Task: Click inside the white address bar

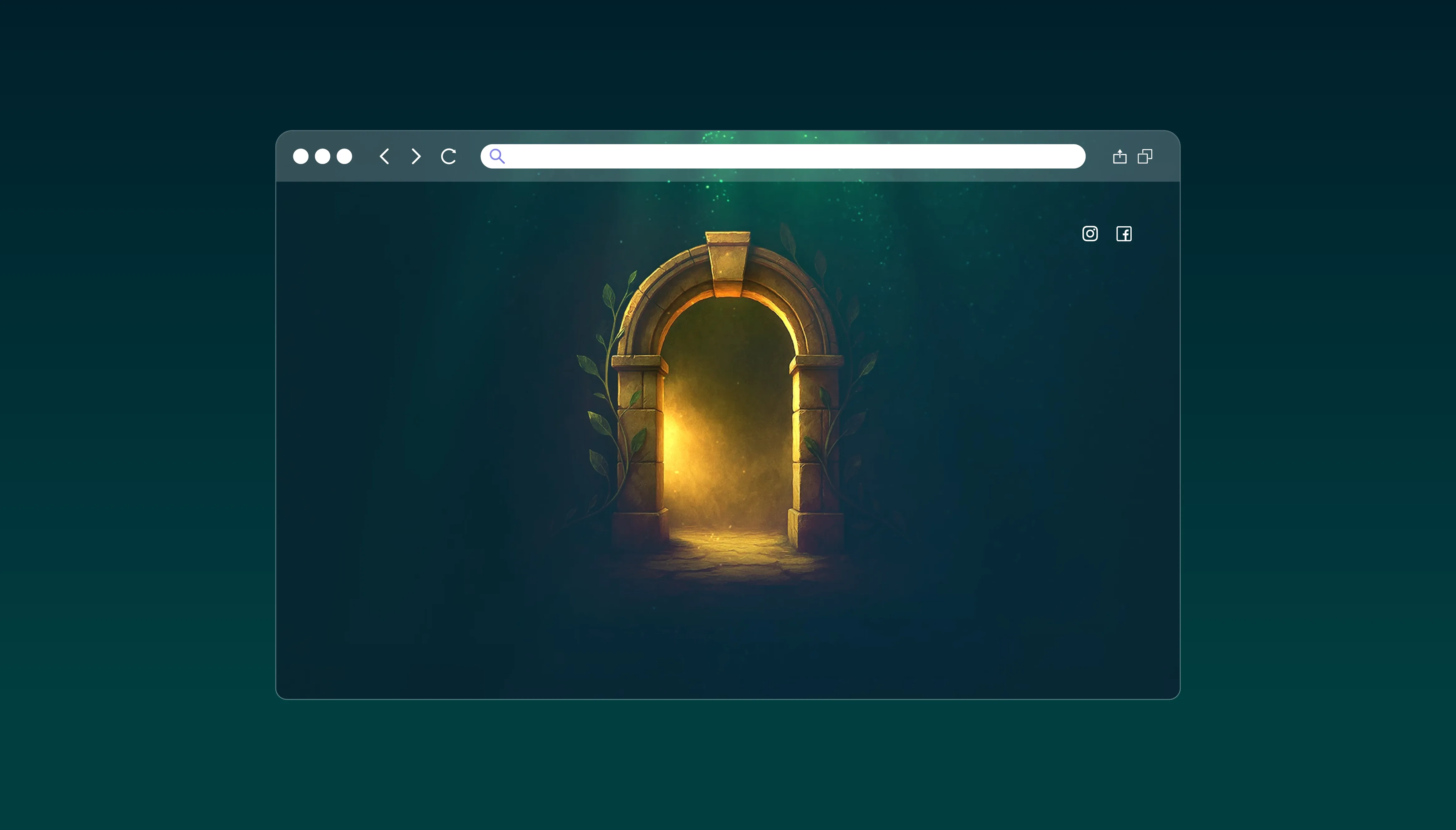Action: point(787,156)
